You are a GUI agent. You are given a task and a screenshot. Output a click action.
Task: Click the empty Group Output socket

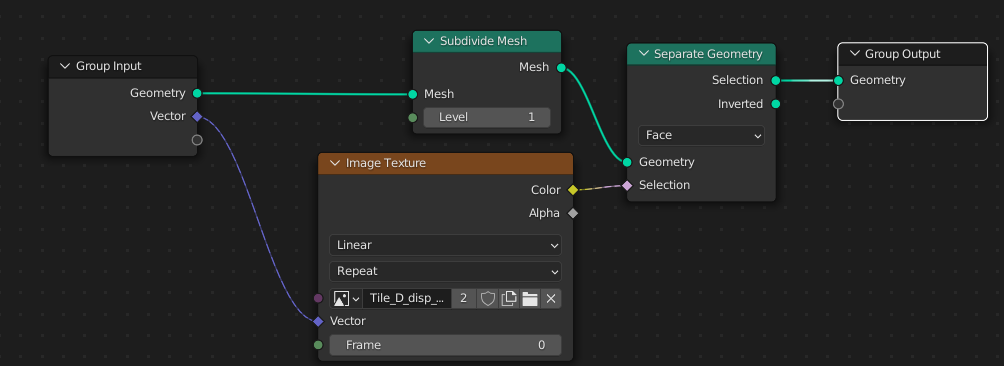838,104
